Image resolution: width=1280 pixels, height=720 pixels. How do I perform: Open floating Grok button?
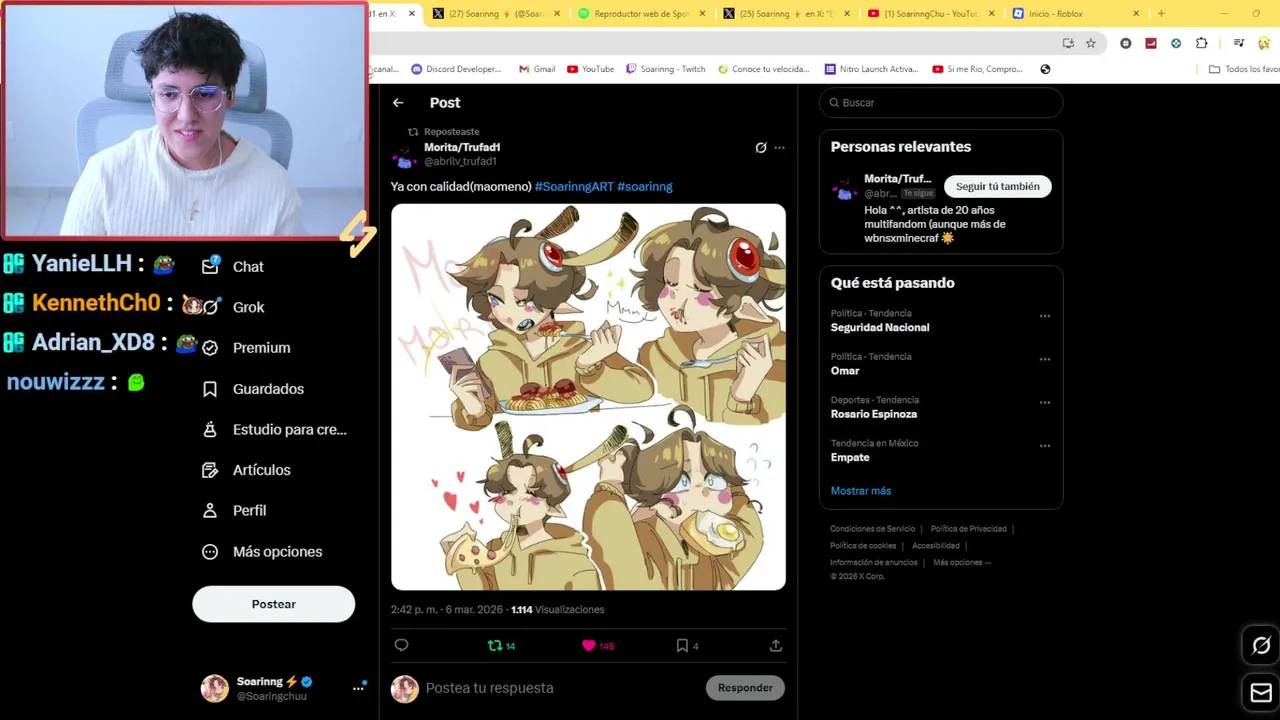click(1261, 646)
